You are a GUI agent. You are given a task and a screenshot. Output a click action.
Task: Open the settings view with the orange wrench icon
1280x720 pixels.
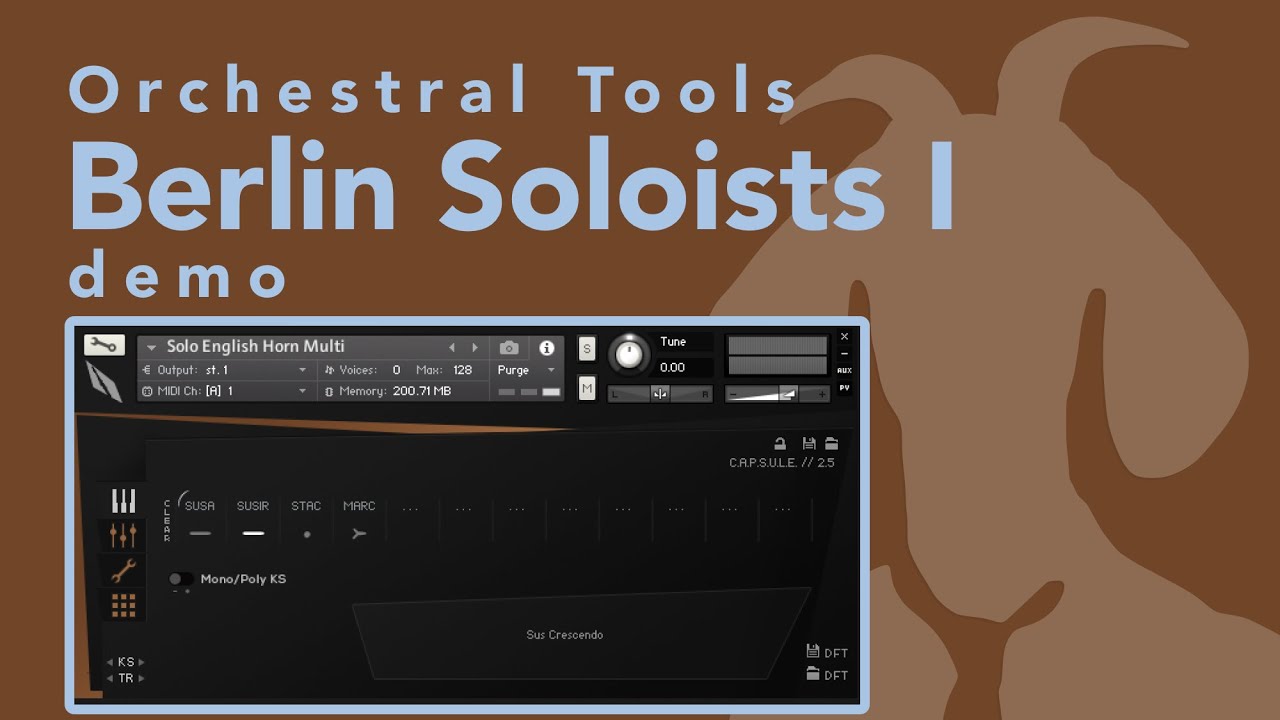(x=123, y=571)
